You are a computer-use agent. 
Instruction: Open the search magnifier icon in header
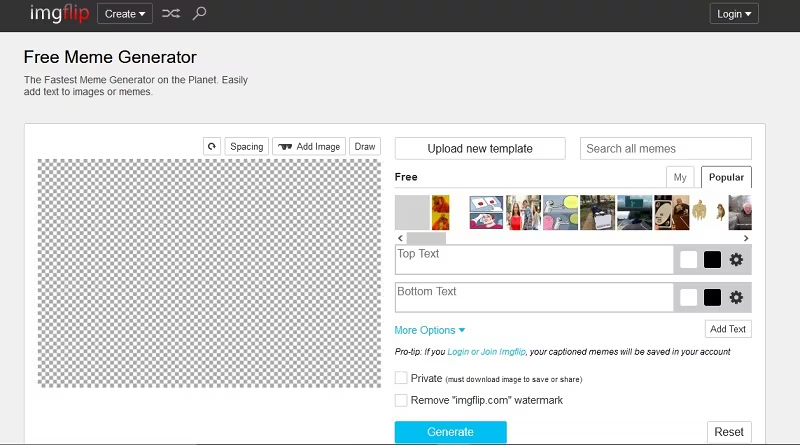point(199,13)
